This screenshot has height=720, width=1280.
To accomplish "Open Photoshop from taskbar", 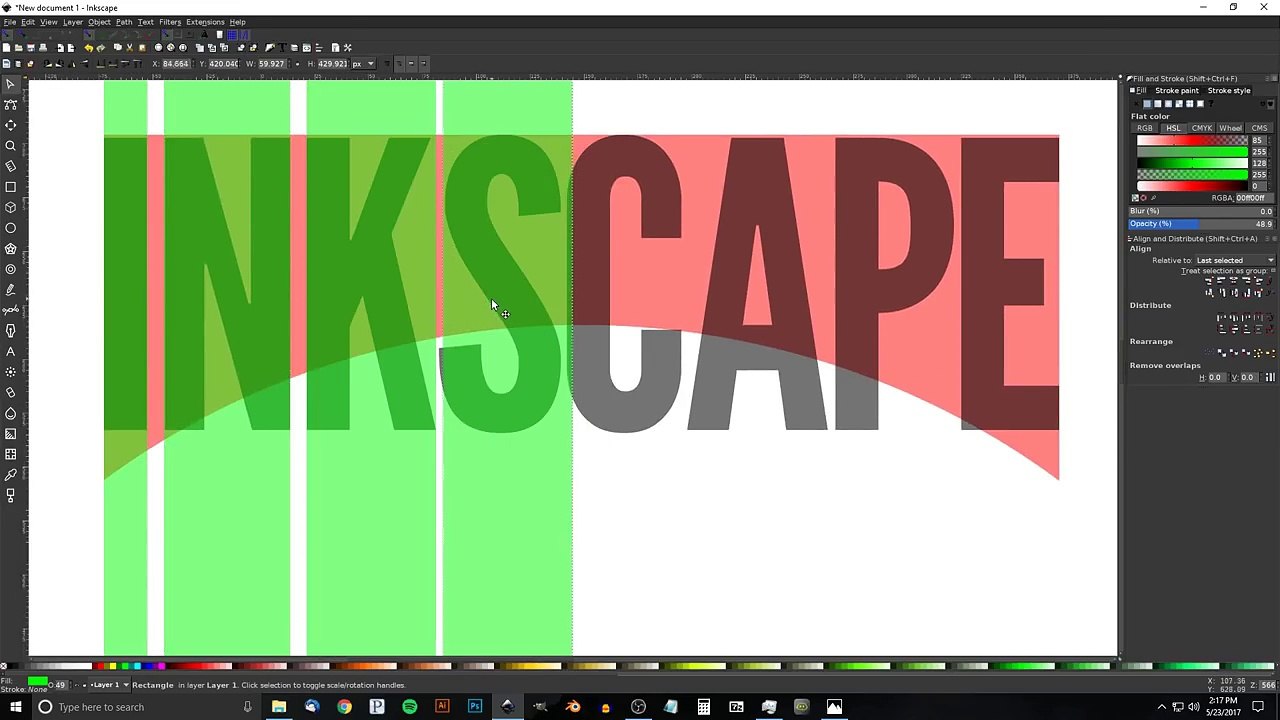I will (x=475, y=707).
